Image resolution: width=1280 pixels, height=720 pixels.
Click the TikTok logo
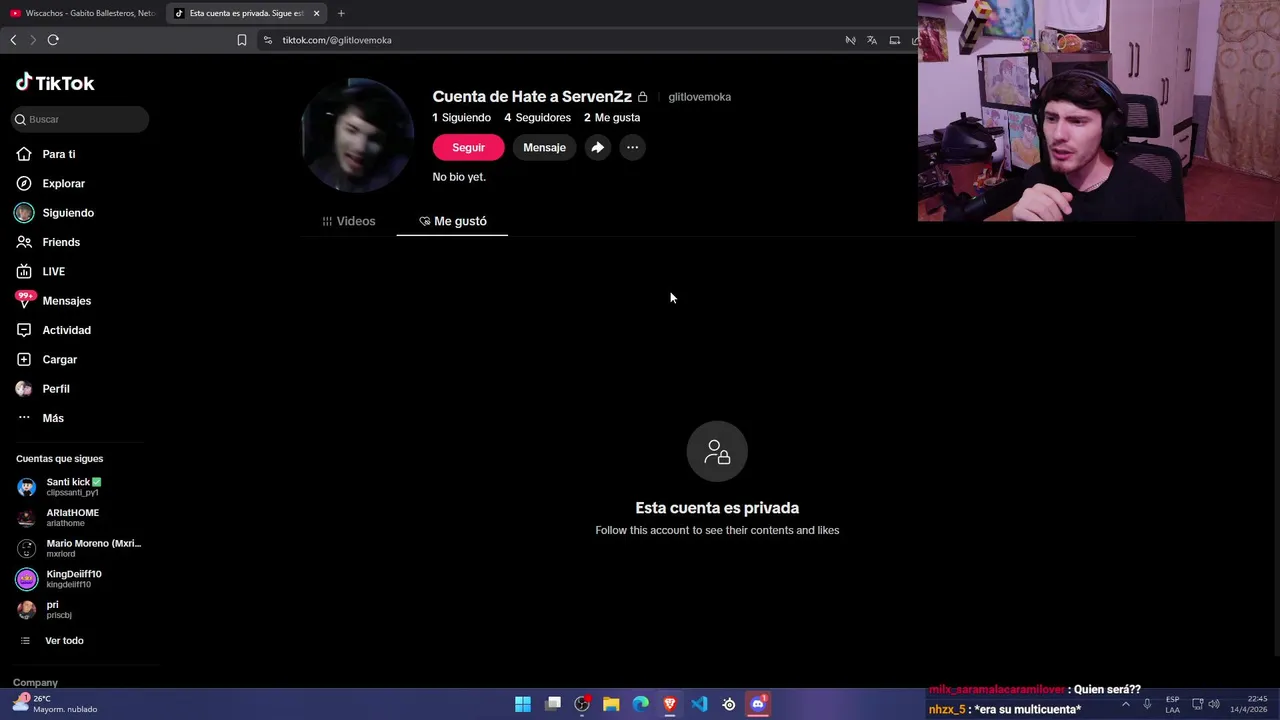pyautogui.click(x=55, y=83)
